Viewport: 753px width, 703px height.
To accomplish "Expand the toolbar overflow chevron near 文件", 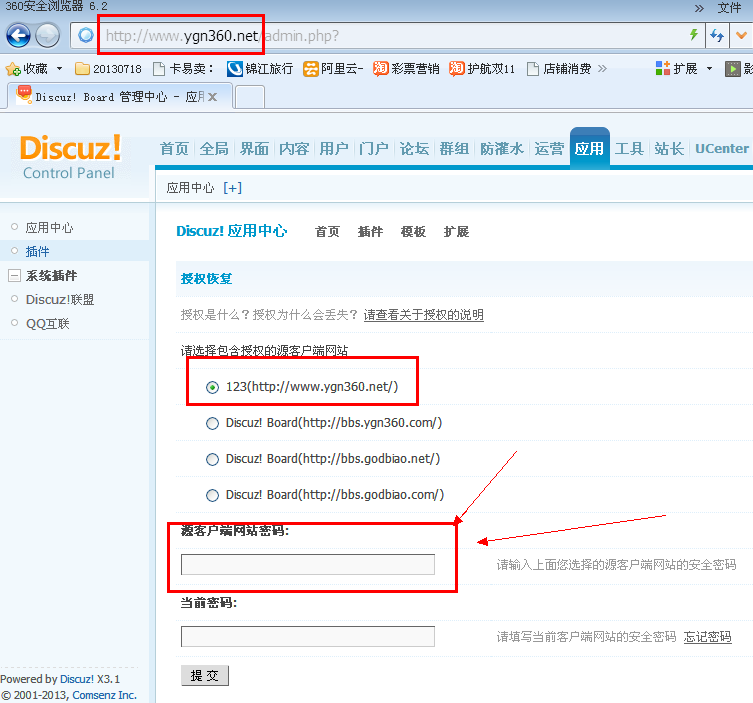I will coord(699,8).
